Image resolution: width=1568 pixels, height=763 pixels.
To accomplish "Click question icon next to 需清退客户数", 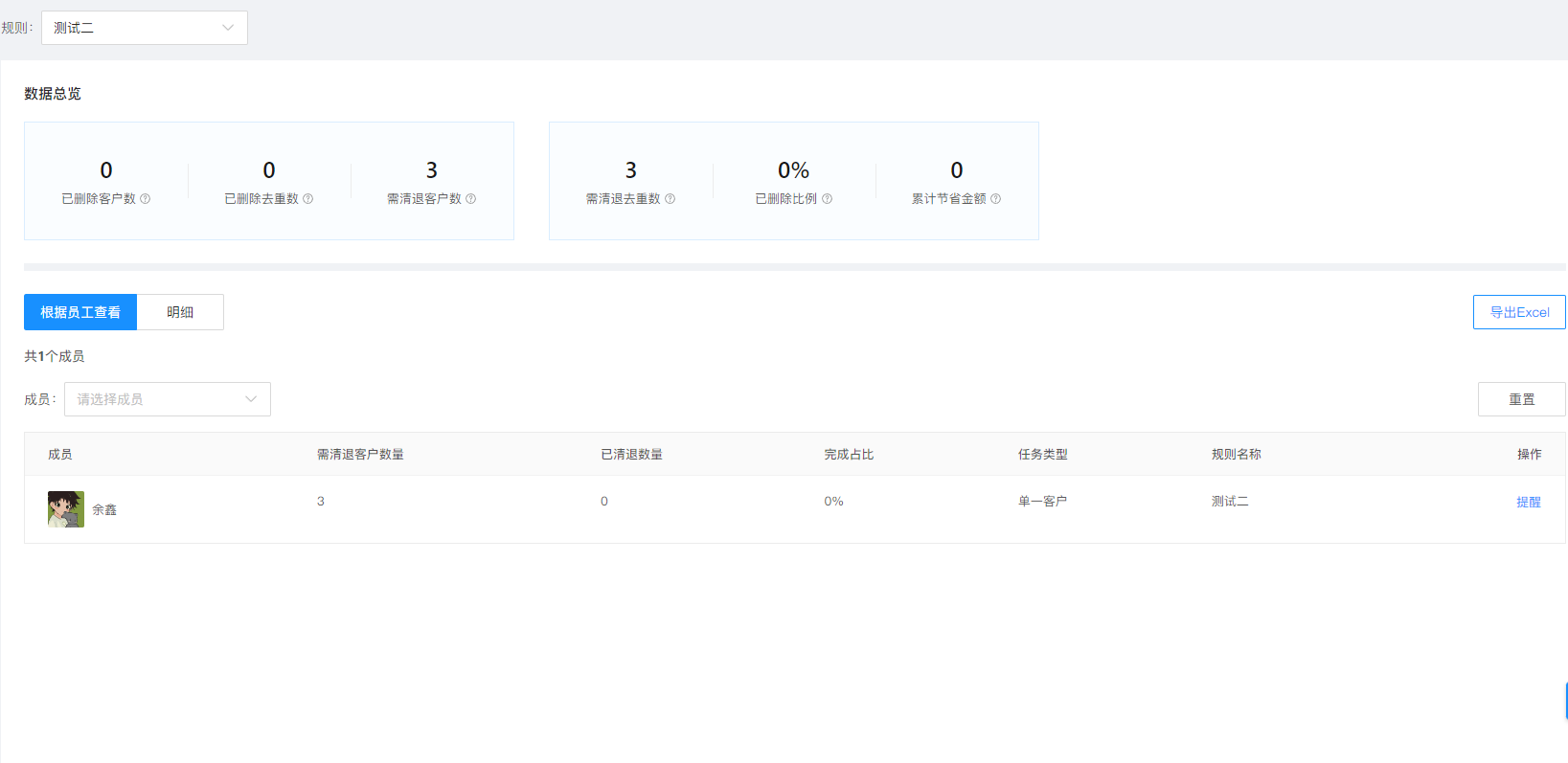I will (x=471, y=199).
